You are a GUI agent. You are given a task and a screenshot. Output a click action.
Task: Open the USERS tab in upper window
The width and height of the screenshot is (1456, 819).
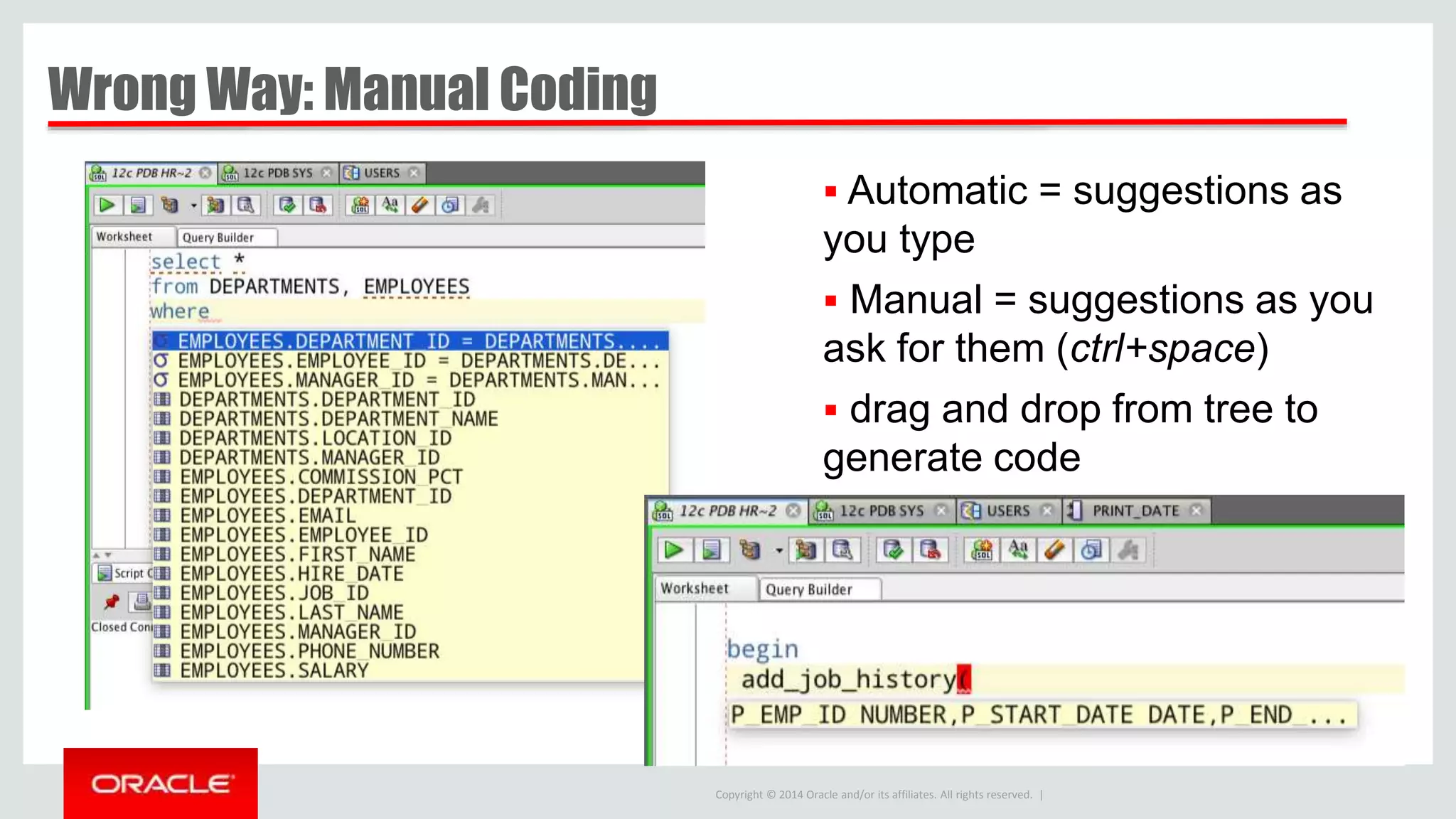coord(381,173)
